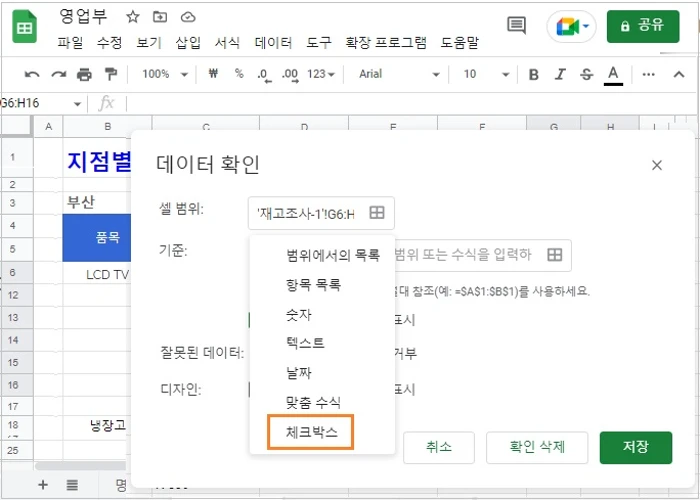The image size is (700, 500).
Task: Toggle bold formatting
Action: pyautogui.click(x=533, y=75)
